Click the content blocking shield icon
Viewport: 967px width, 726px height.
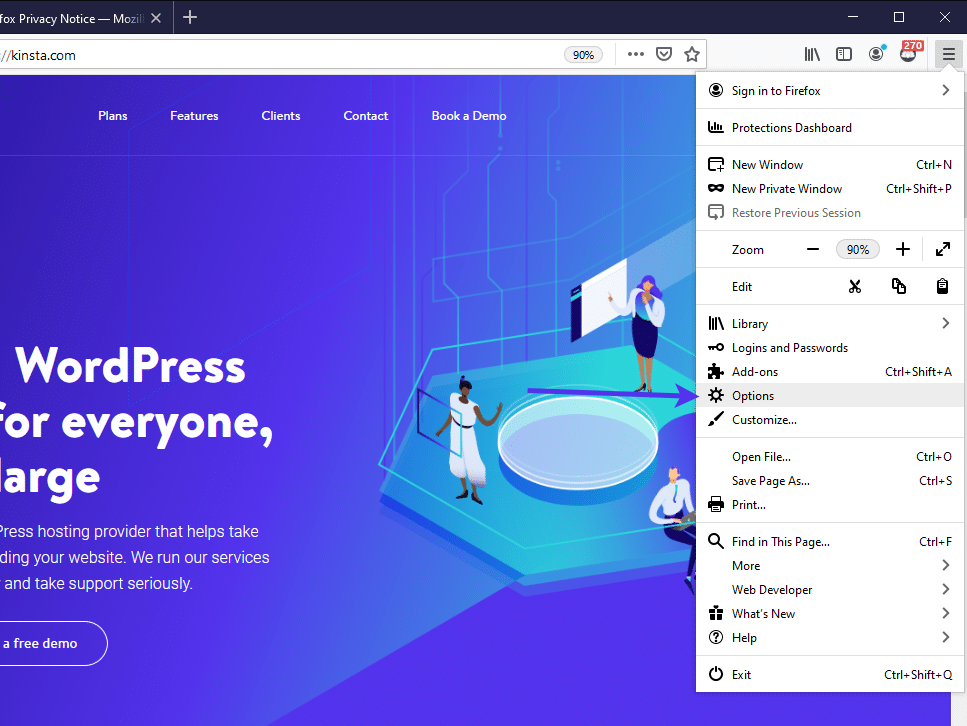click(663, 54)
